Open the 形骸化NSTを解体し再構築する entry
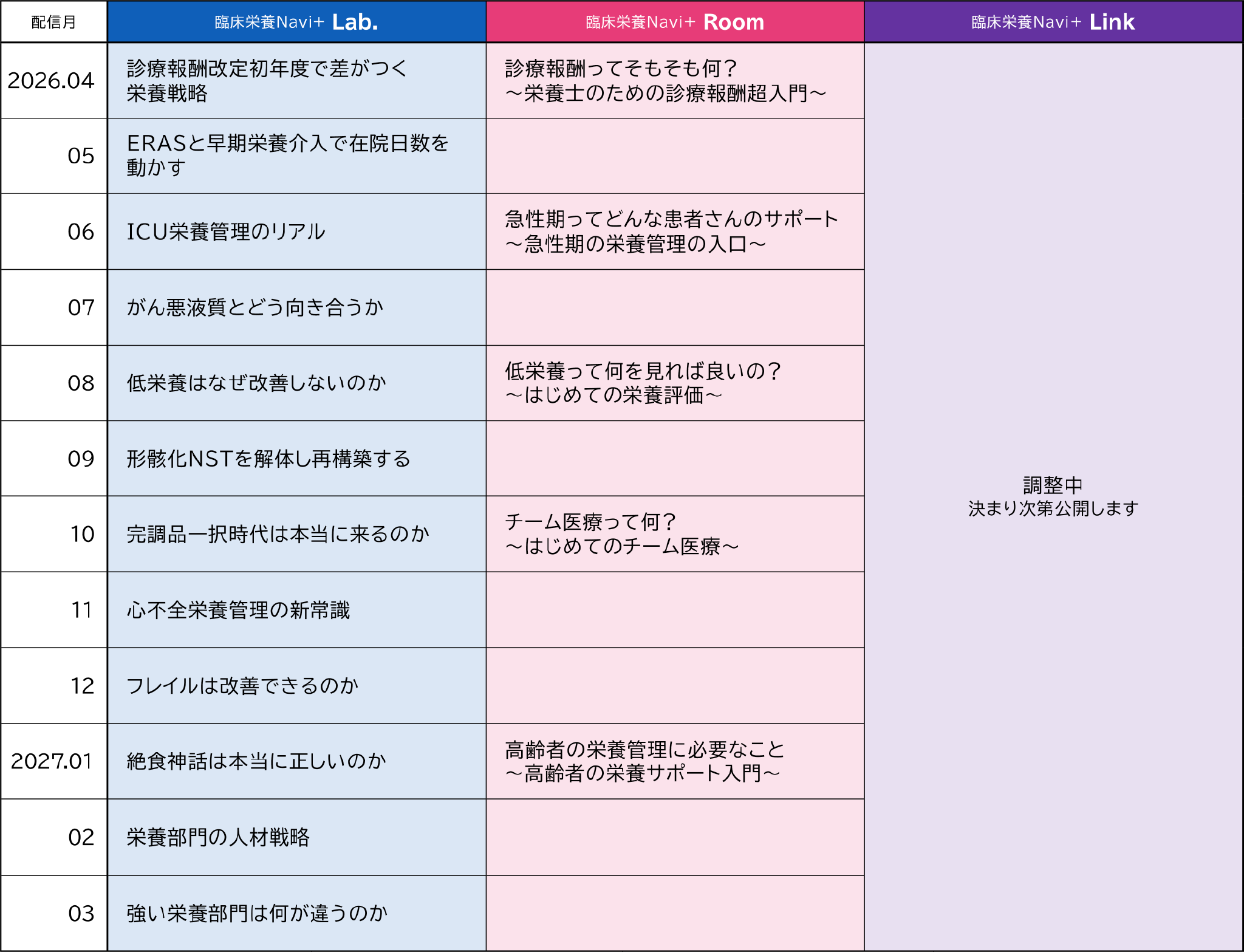 tap(268, 459)
